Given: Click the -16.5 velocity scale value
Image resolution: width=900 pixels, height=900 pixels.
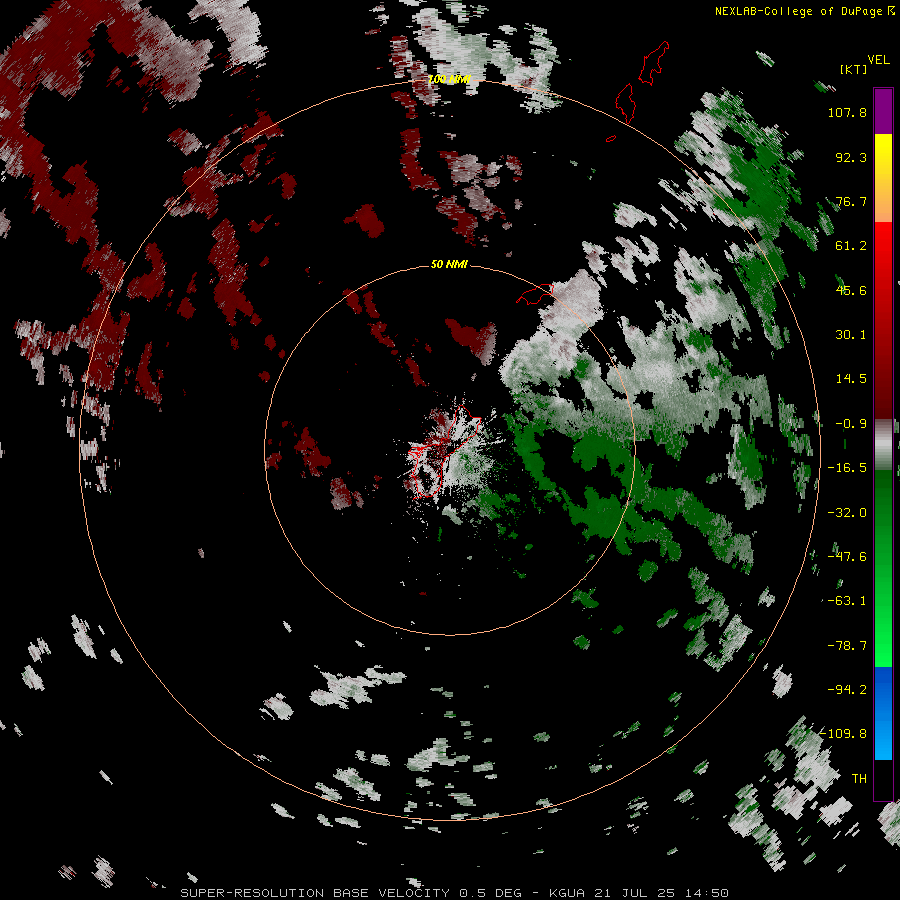Looking at the screenshot, I should (x=847, y=468).
